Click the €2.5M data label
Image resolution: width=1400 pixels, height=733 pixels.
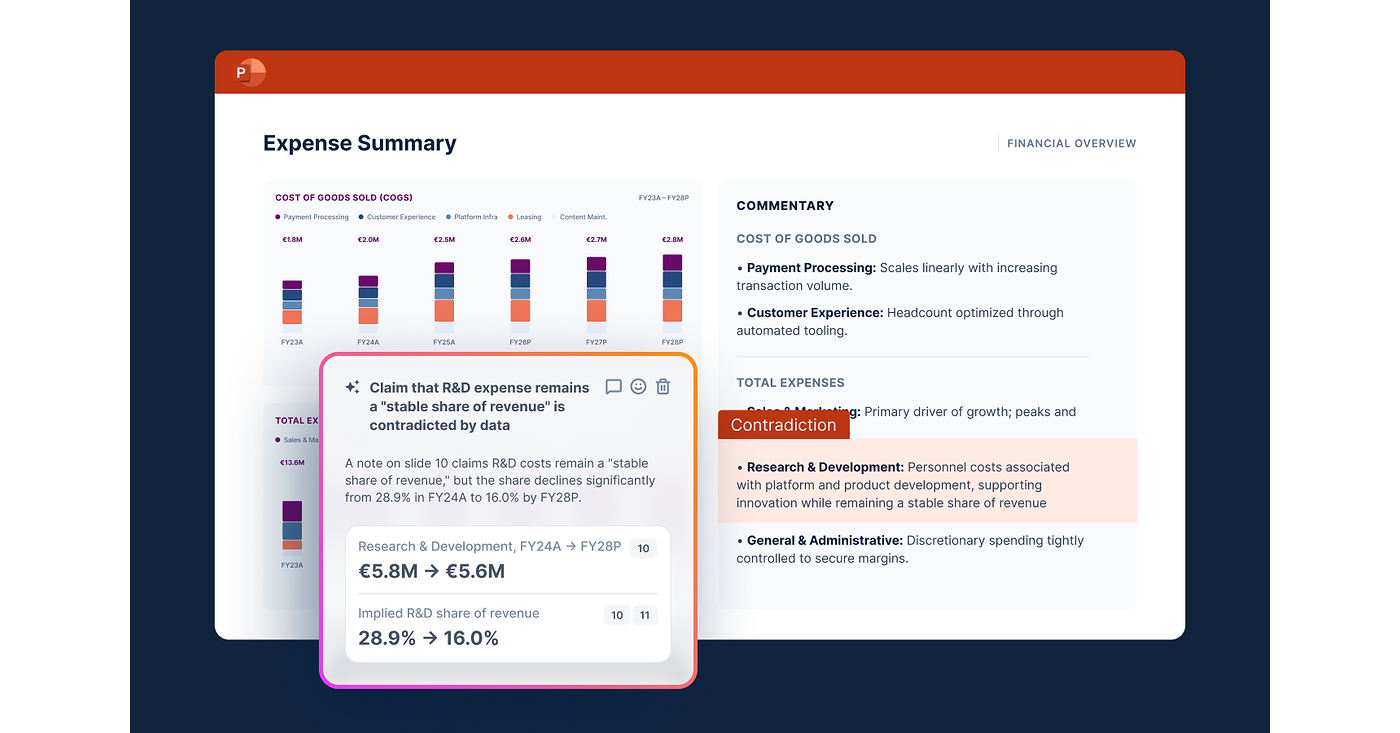[x=444, y=240]
